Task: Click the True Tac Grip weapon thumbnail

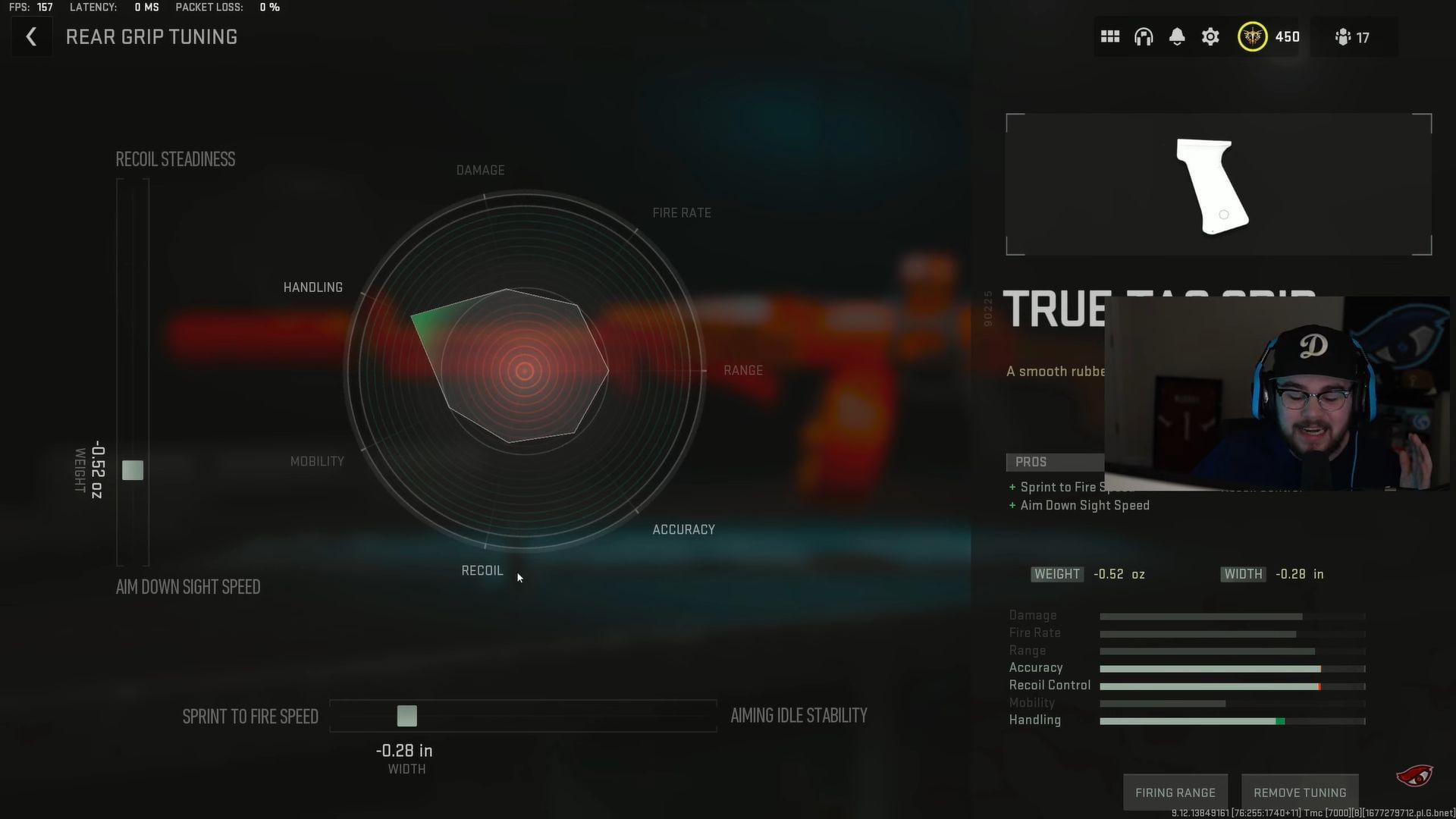Action: point(1210,185)
